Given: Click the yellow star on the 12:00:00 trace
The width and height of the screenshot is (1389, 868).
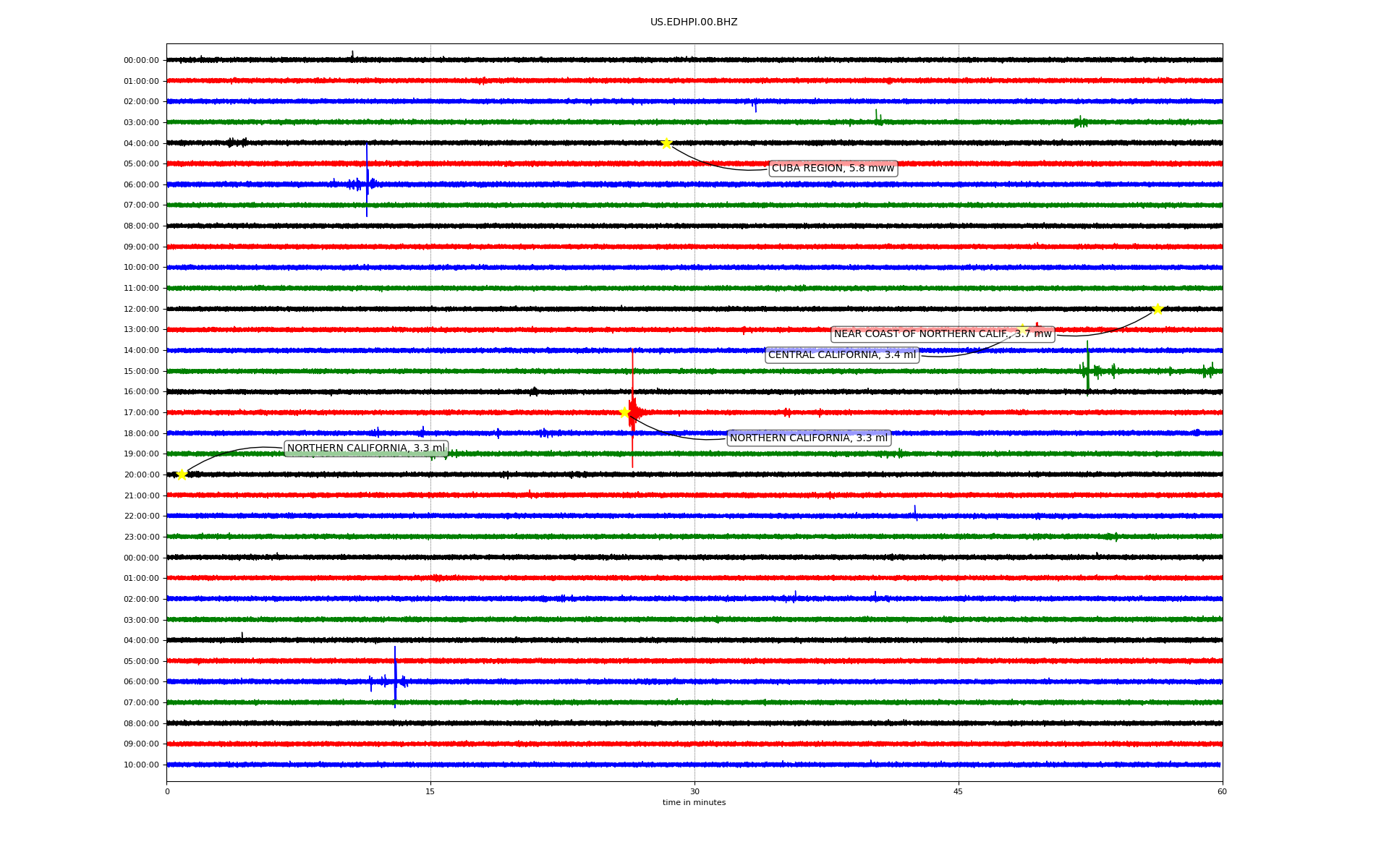Looking at the screenshot, I should point(1157,309).
